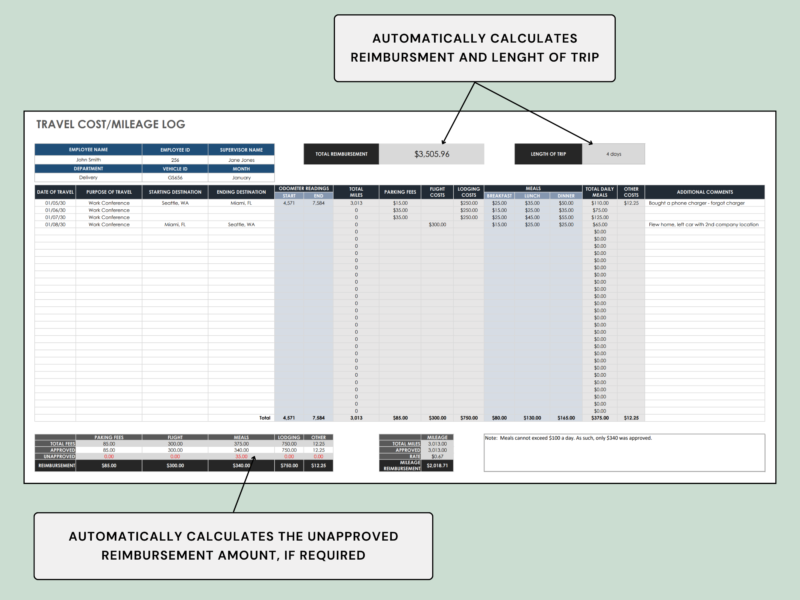Click the DINNER sub-header under Meals
Screen dimensions: 800x600
pyautogui.click(x=566, y=196)
